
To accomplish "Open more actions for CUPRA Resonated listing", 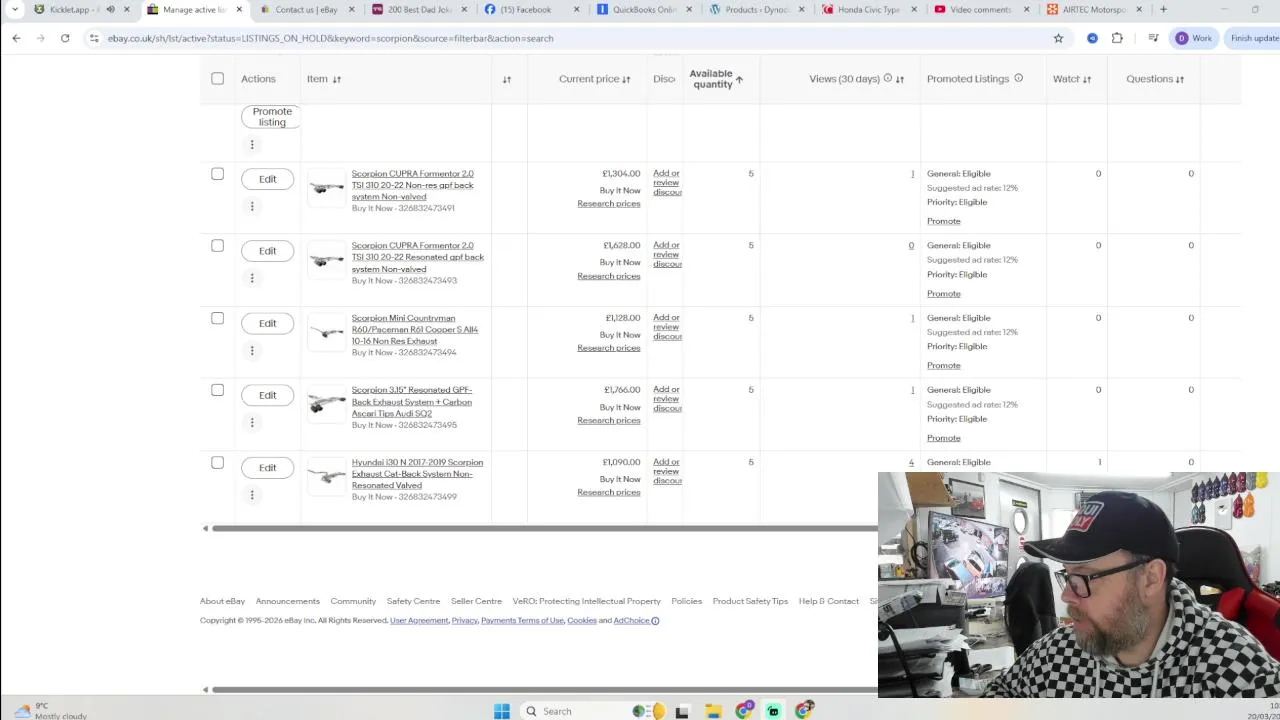I will click(x=252, y=278).
